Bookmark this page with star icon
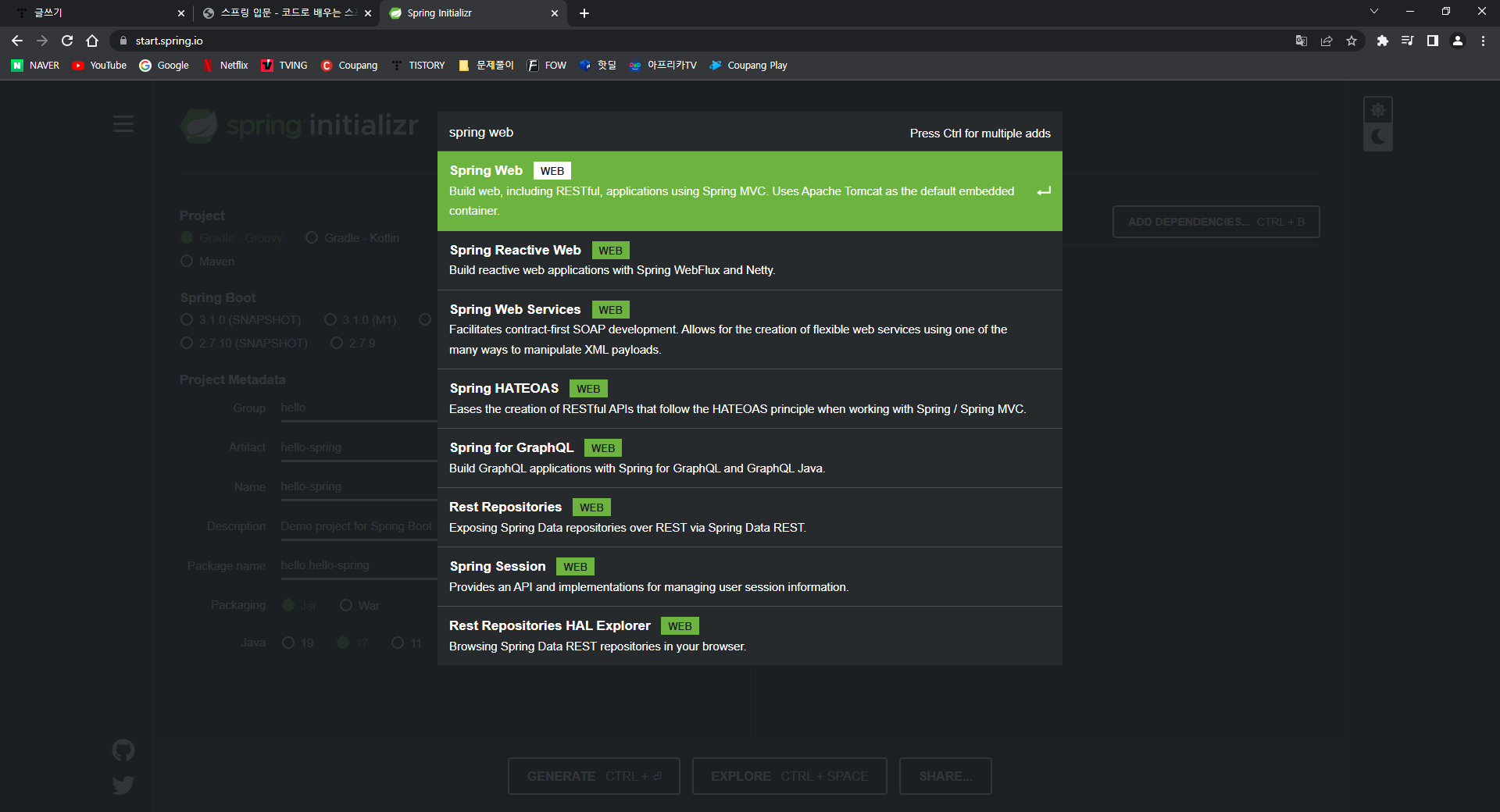The width and height of the screenshot is (1500, 812). coord(1352,41)
